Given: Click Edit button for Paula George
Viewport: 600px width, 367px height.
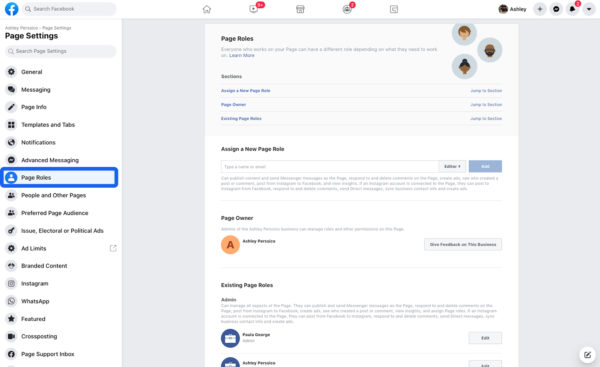Looking at the screenshot, I should pyautogui.click(x=485, y=338).
